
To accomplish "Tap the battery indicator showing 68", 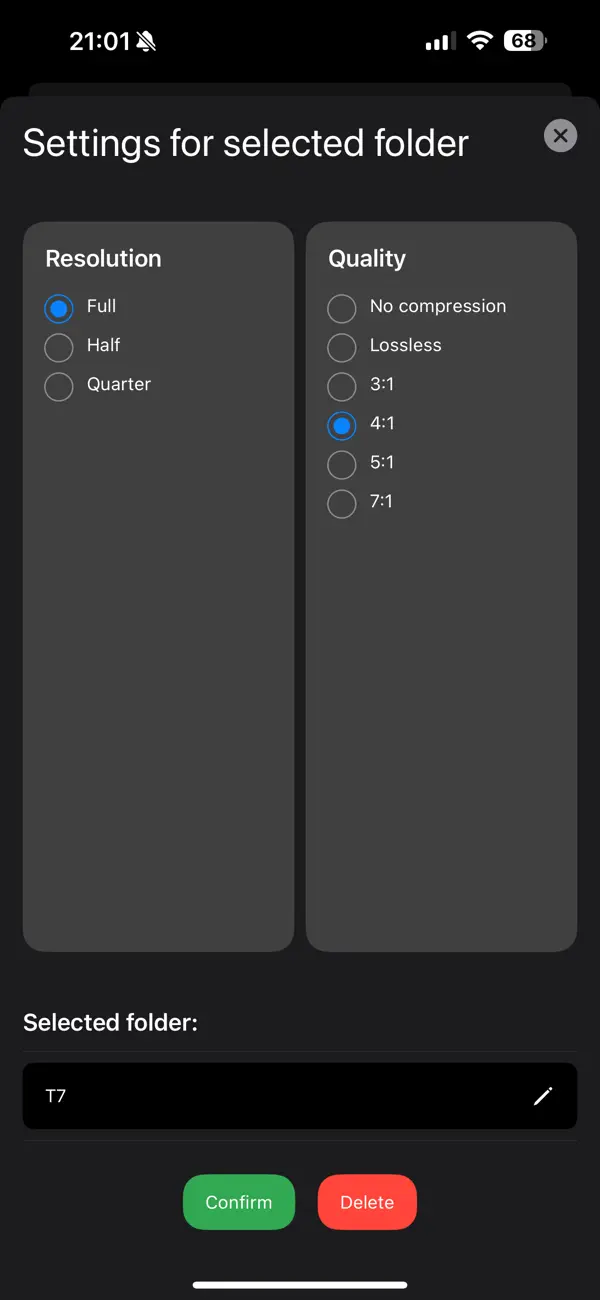I will (x=521, y=41).
